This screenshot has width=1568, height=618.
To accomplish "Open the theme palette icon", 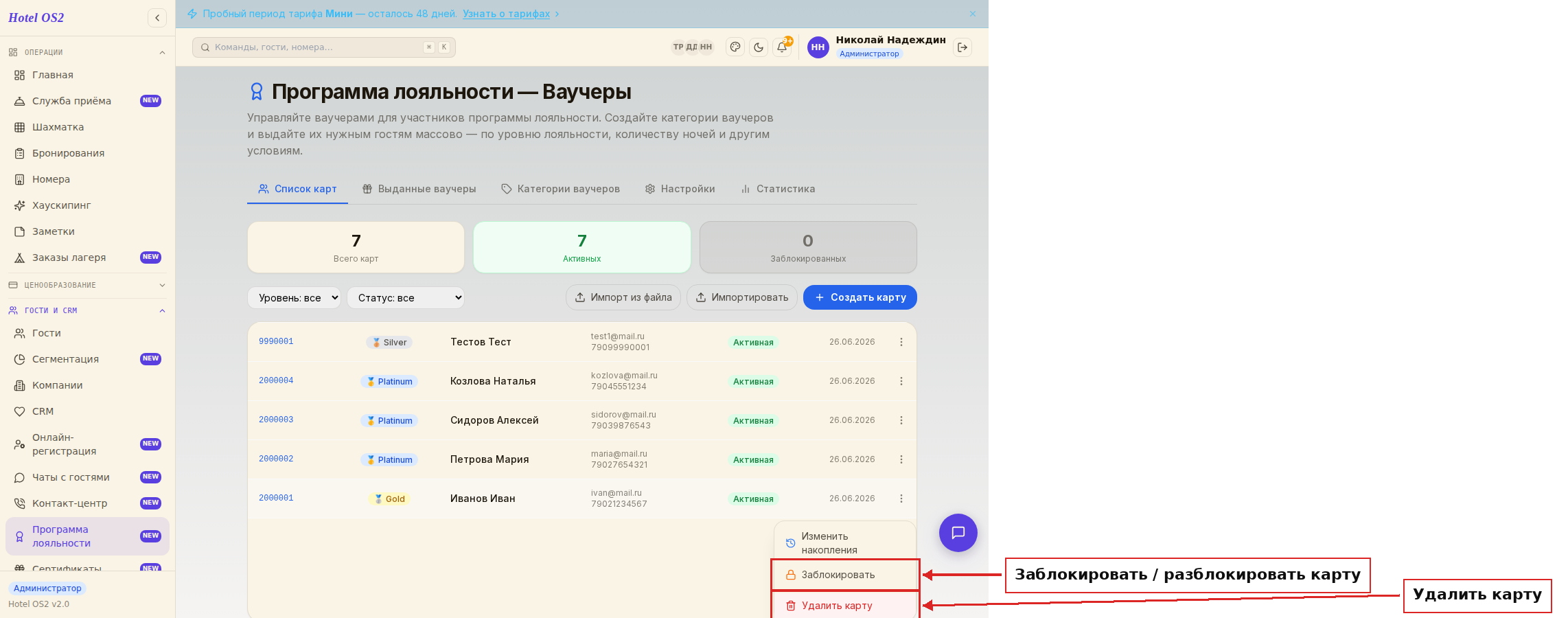I will click(x=735, y=47).
